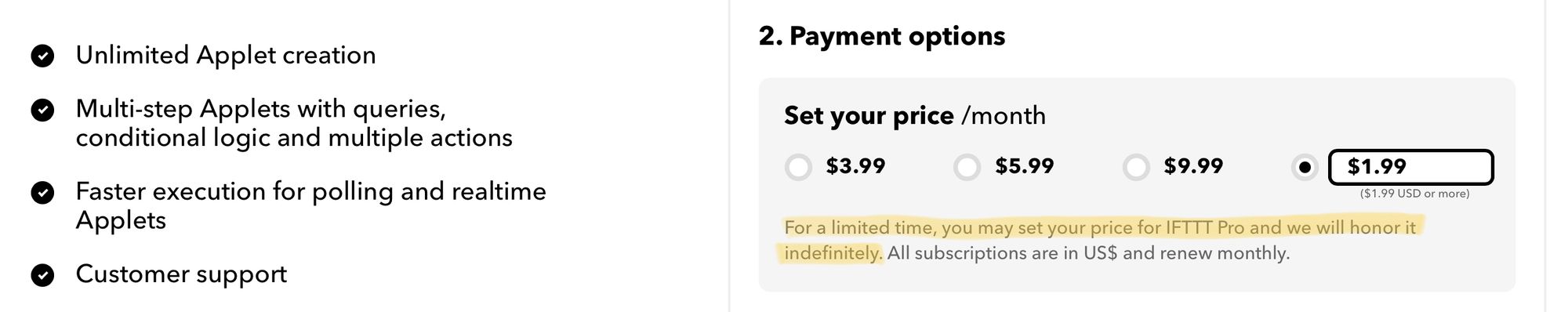Click the Unlimited Applet creation text
This screenshot has width=1568, height=312.
tap(226, 56)
